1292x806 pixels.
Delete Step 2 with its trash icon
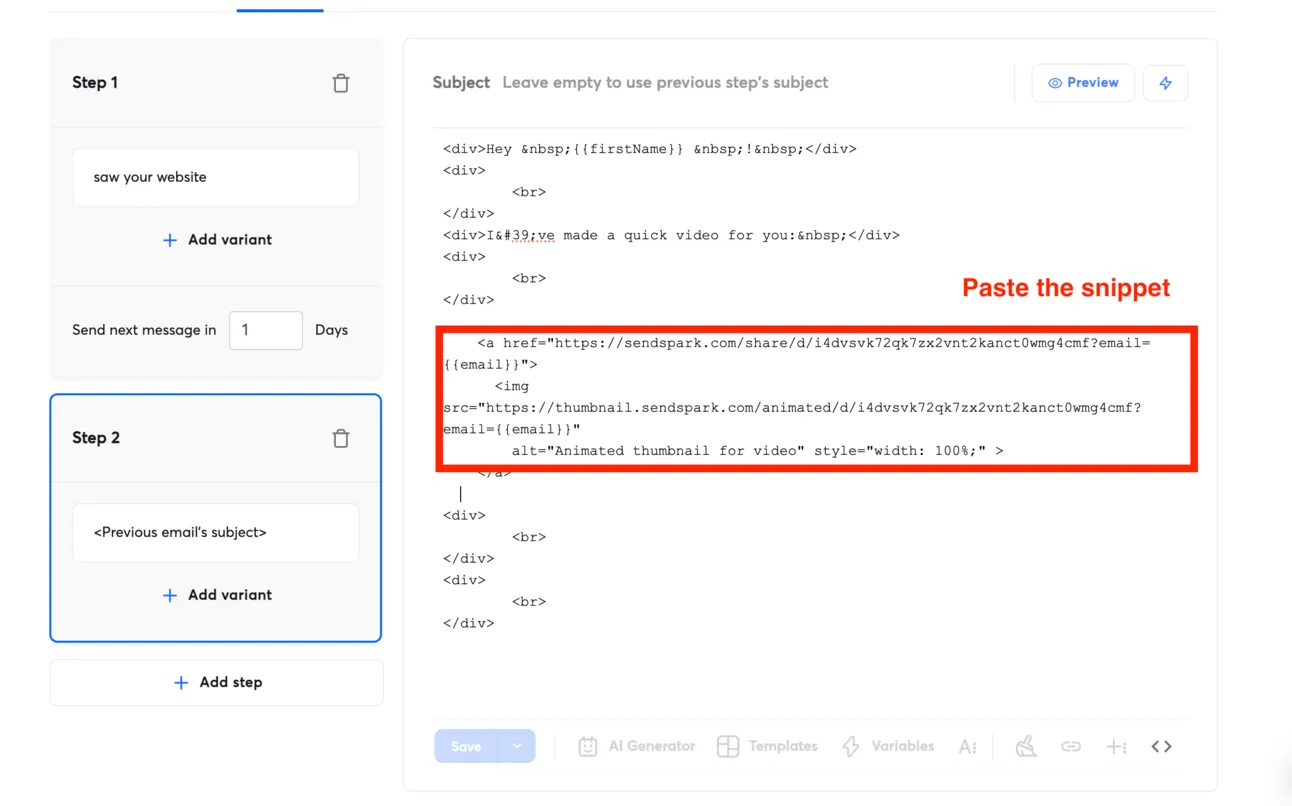341,438
